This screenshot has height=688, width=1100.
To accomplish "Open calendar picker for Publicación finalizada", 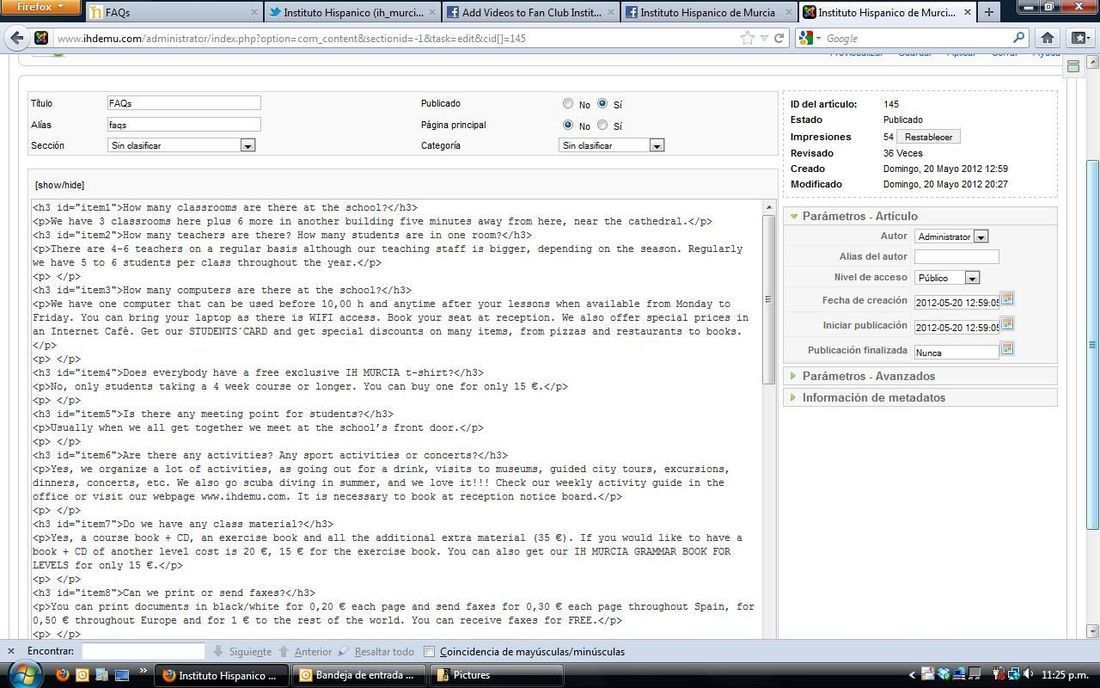I will click(1007, 349).
